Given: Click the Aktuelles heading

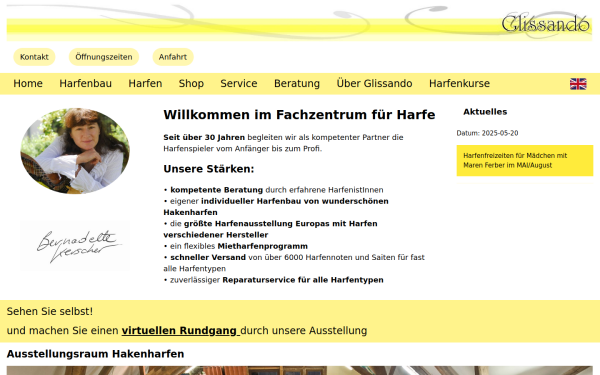Looking at the screenshot, I should (x=485, y=112).
